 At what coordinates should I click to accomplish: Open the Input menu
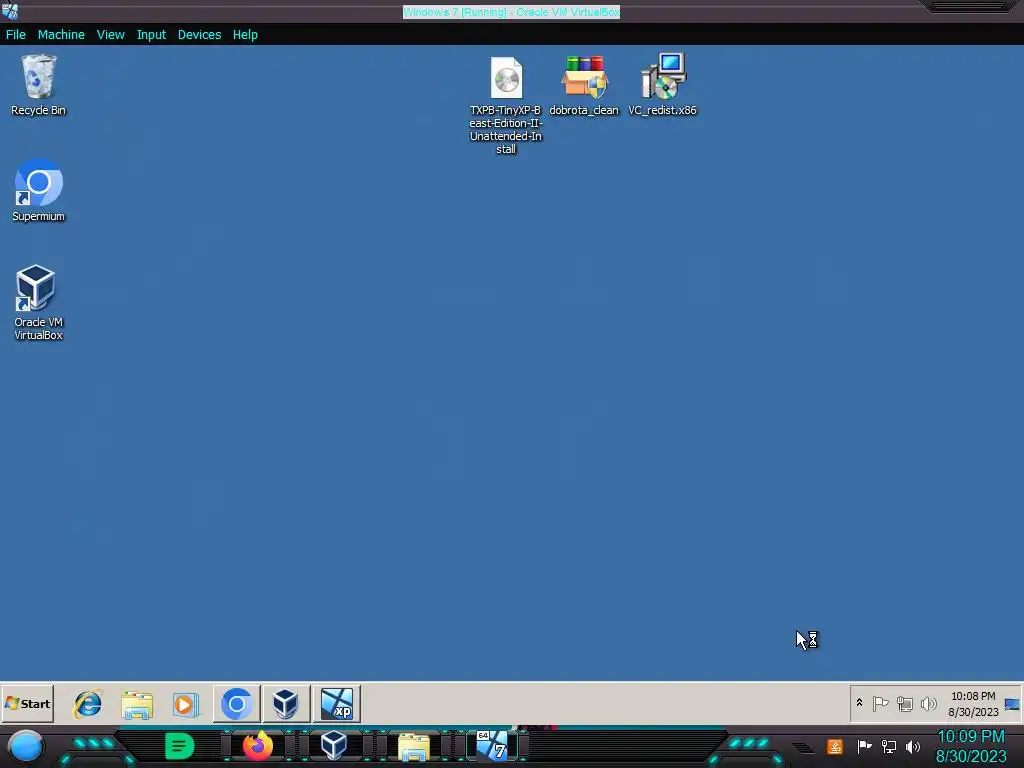[x=151, y=35]
